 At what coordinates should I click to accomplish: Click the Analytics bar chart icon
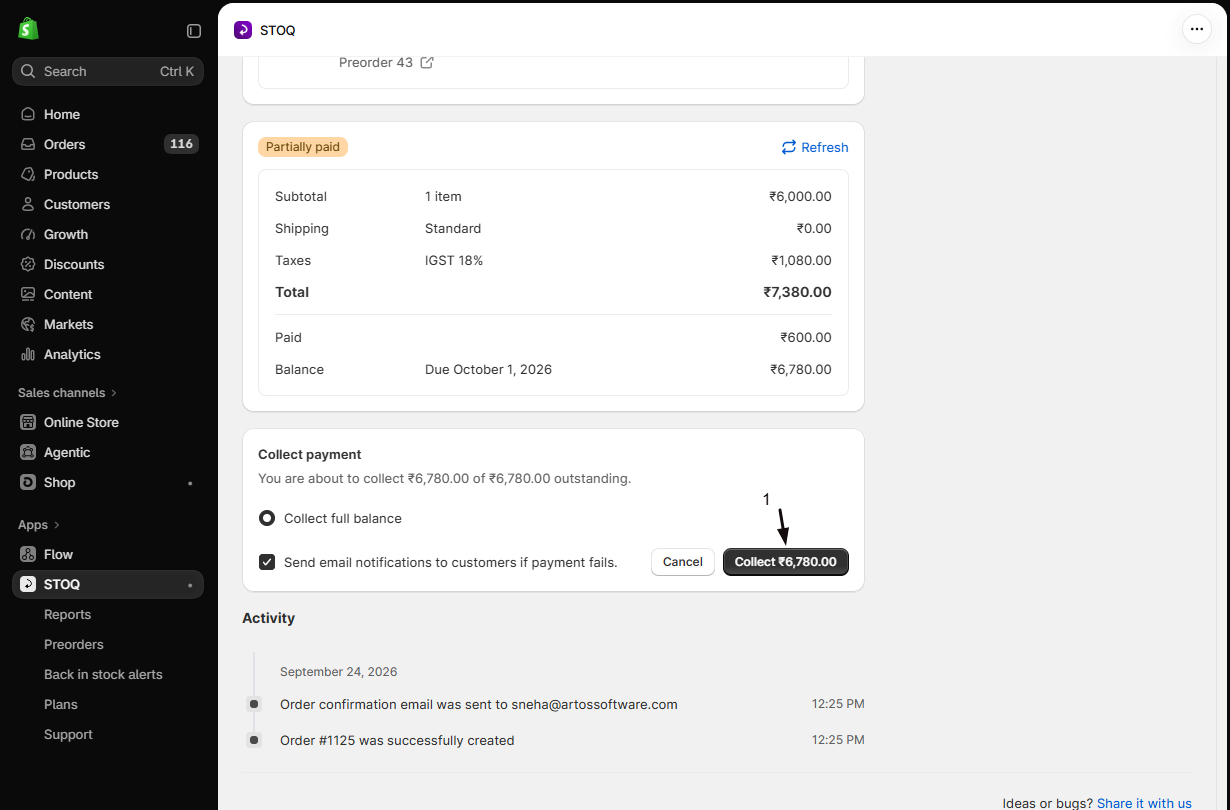[x=28, y=354]
